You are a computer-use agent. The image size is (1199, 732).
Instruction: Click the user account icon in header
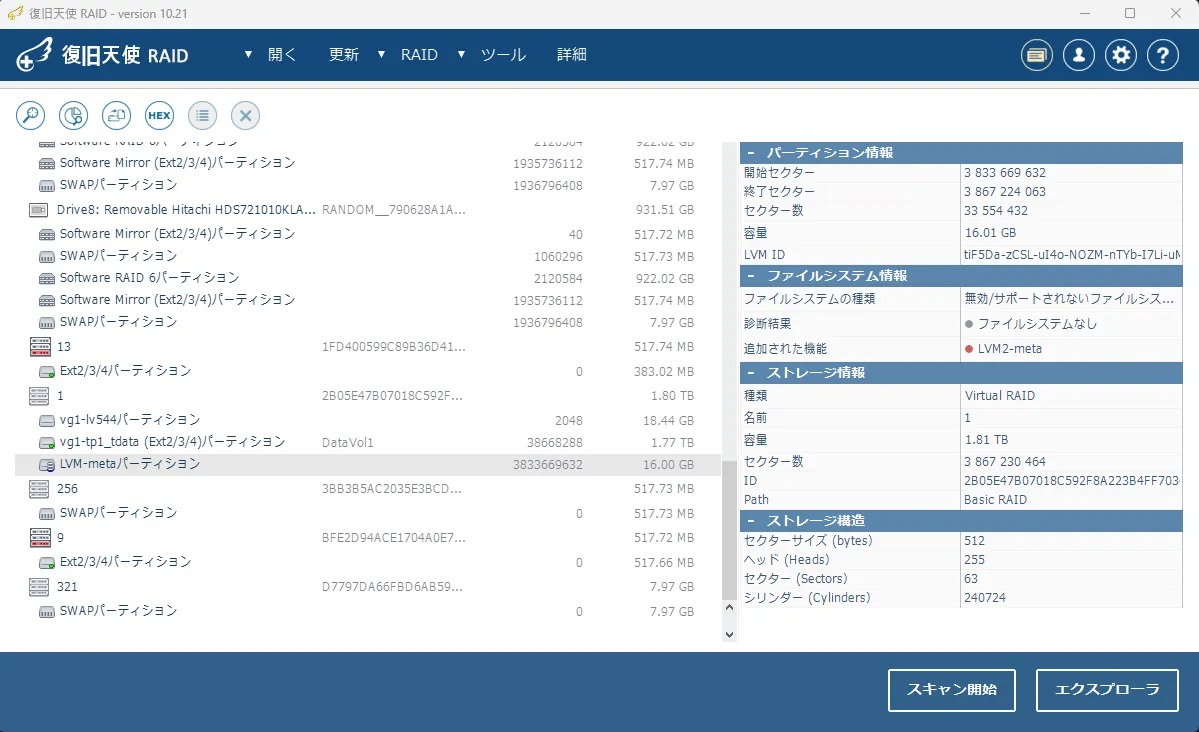[1079, 55]
